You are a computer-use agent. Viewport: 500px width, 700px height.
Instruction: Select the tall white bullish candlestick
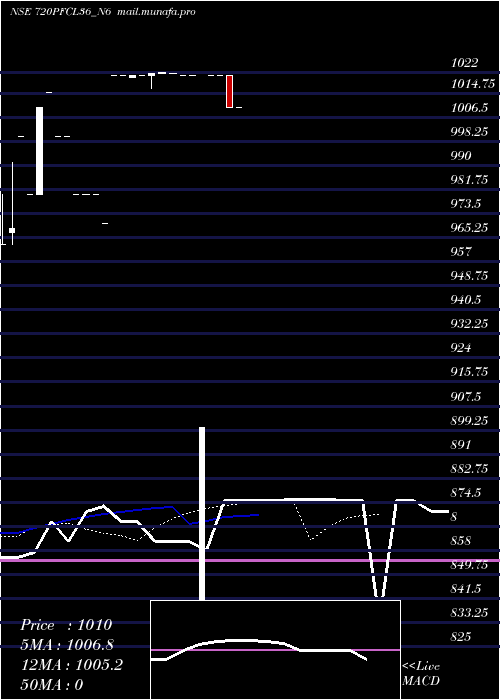[x=40, y=151]
